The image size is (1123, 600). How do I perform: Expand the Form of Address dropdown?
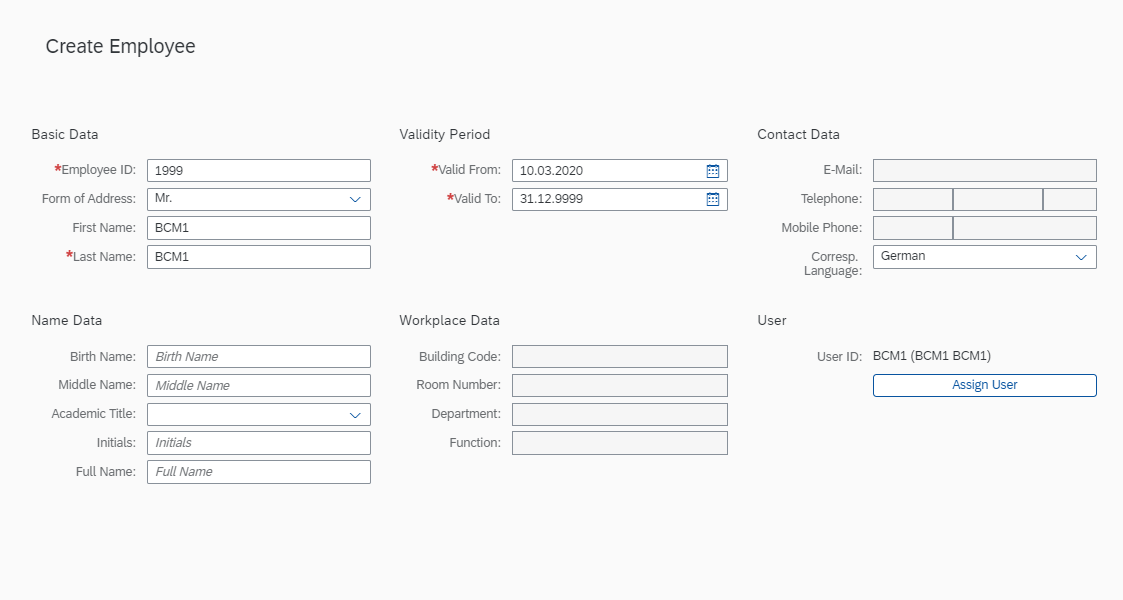tap(355, 199)
